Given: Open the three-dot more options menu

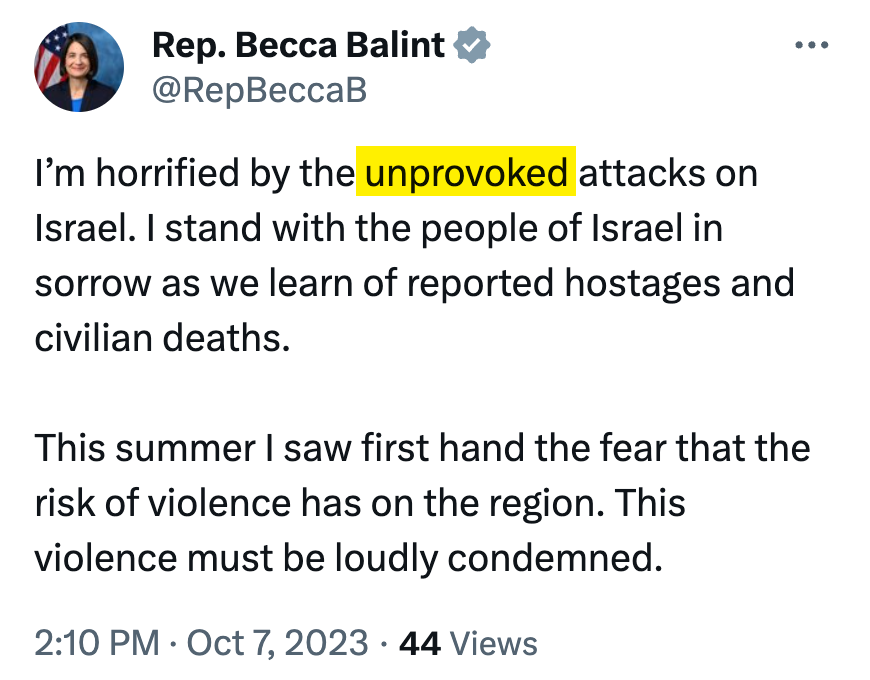Looking at the screenshot, I should coord(811,46).
